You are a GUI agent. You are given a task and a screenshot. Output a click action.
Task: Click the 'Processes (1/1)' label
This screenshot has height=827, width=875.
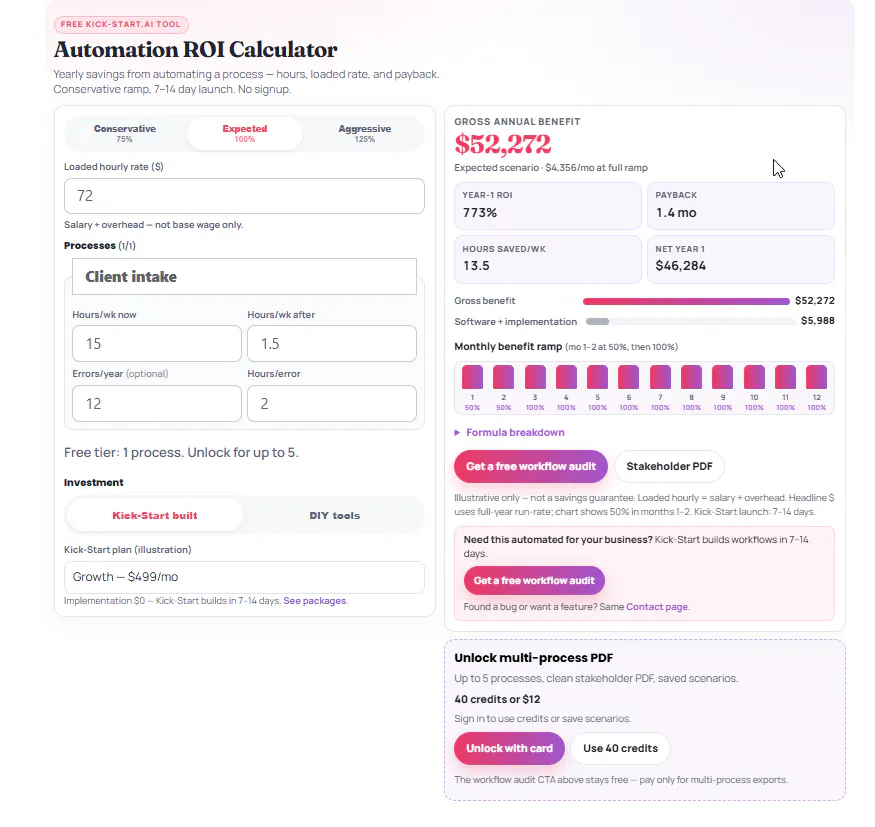pos(100,246)
